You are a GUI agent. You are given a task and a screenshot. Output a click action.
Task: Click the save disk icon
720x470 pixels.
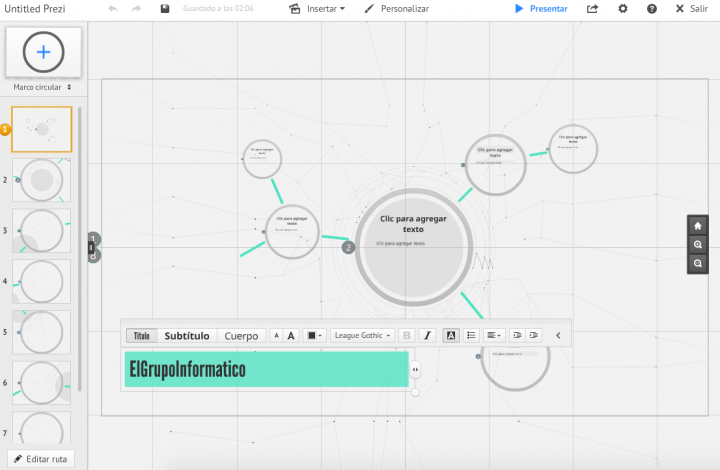click(165, 8)
